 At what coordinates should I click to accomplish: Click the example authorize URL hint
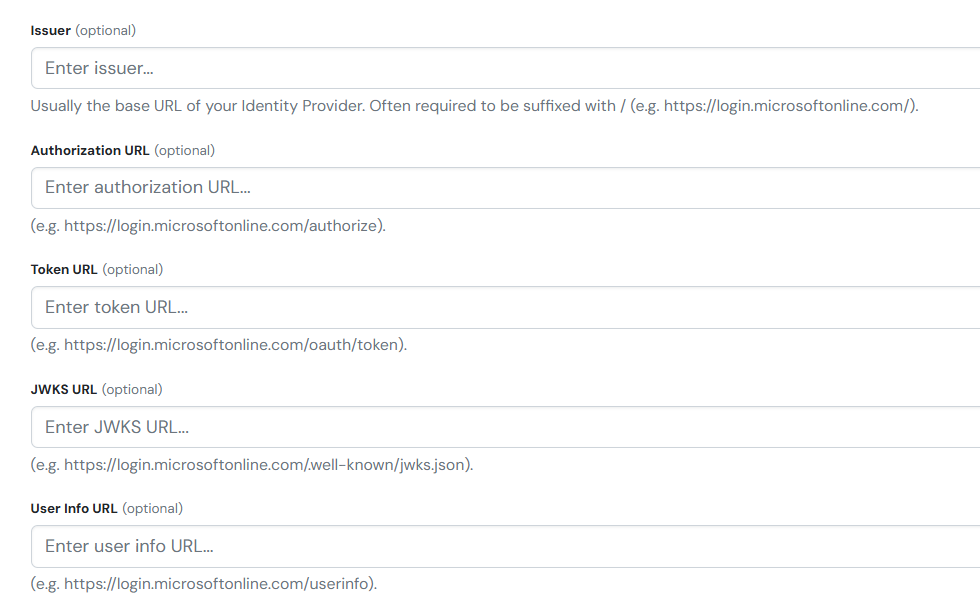(208, 226)
